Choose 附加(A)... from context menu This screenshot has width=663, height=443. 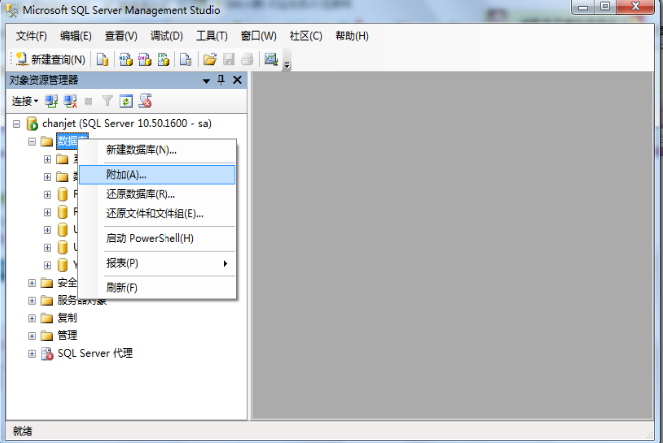pos(157,175)
